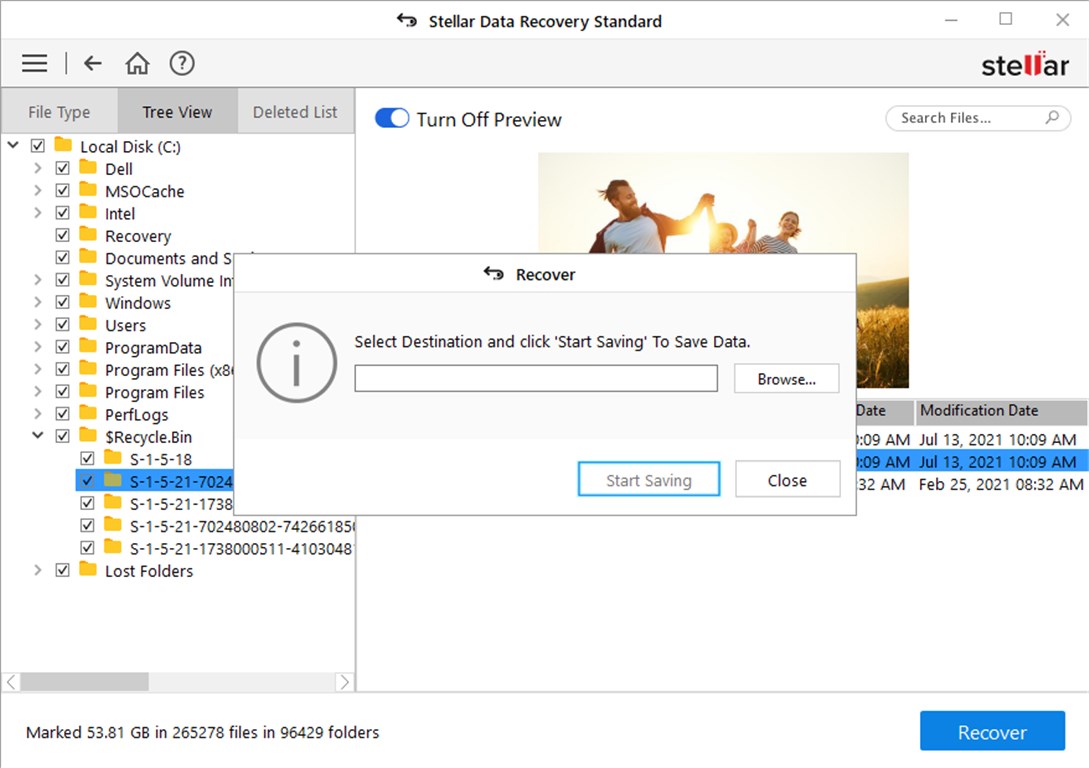The width and height of the screenshot is (1089, 768).
Task: Click the Windows folder icon
Action: pyautogui.click(x=88, y=301)
